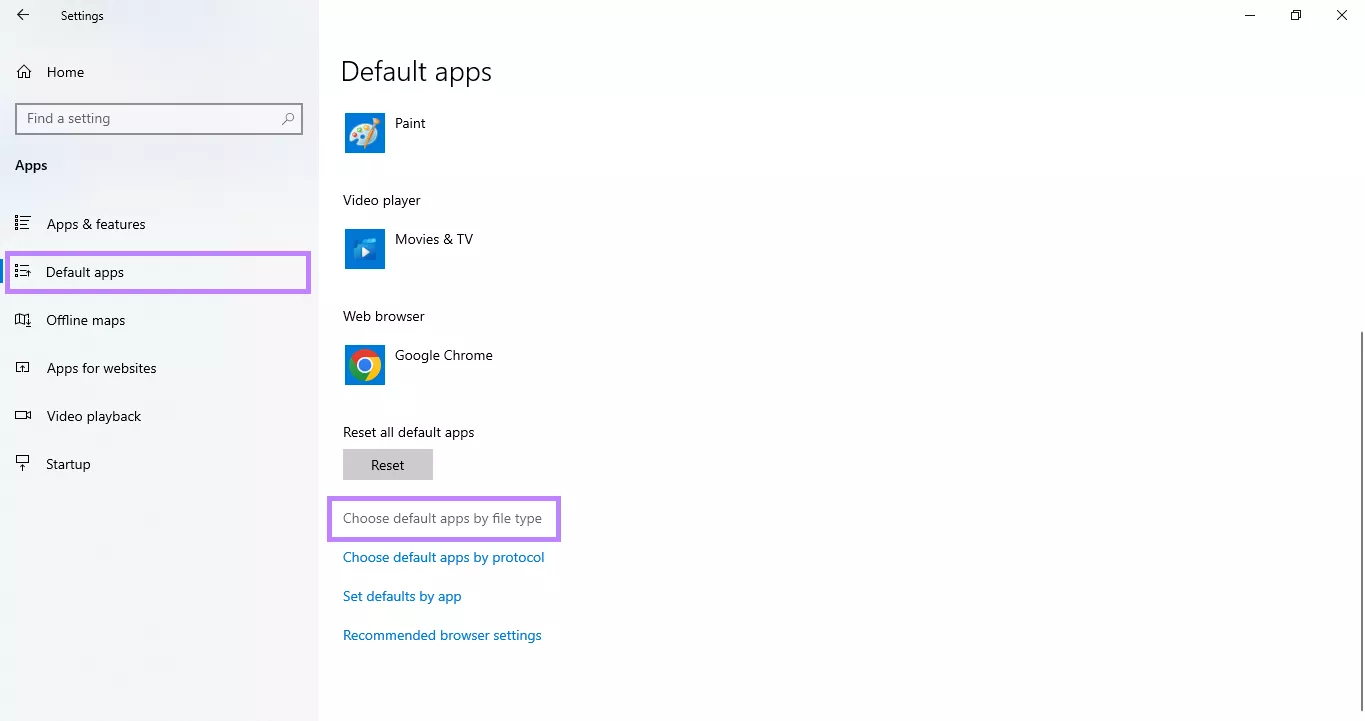Select the Offline maps icon in sidebar
Viewport: 1365px width, 721px height.
click(x=22, y=320)
